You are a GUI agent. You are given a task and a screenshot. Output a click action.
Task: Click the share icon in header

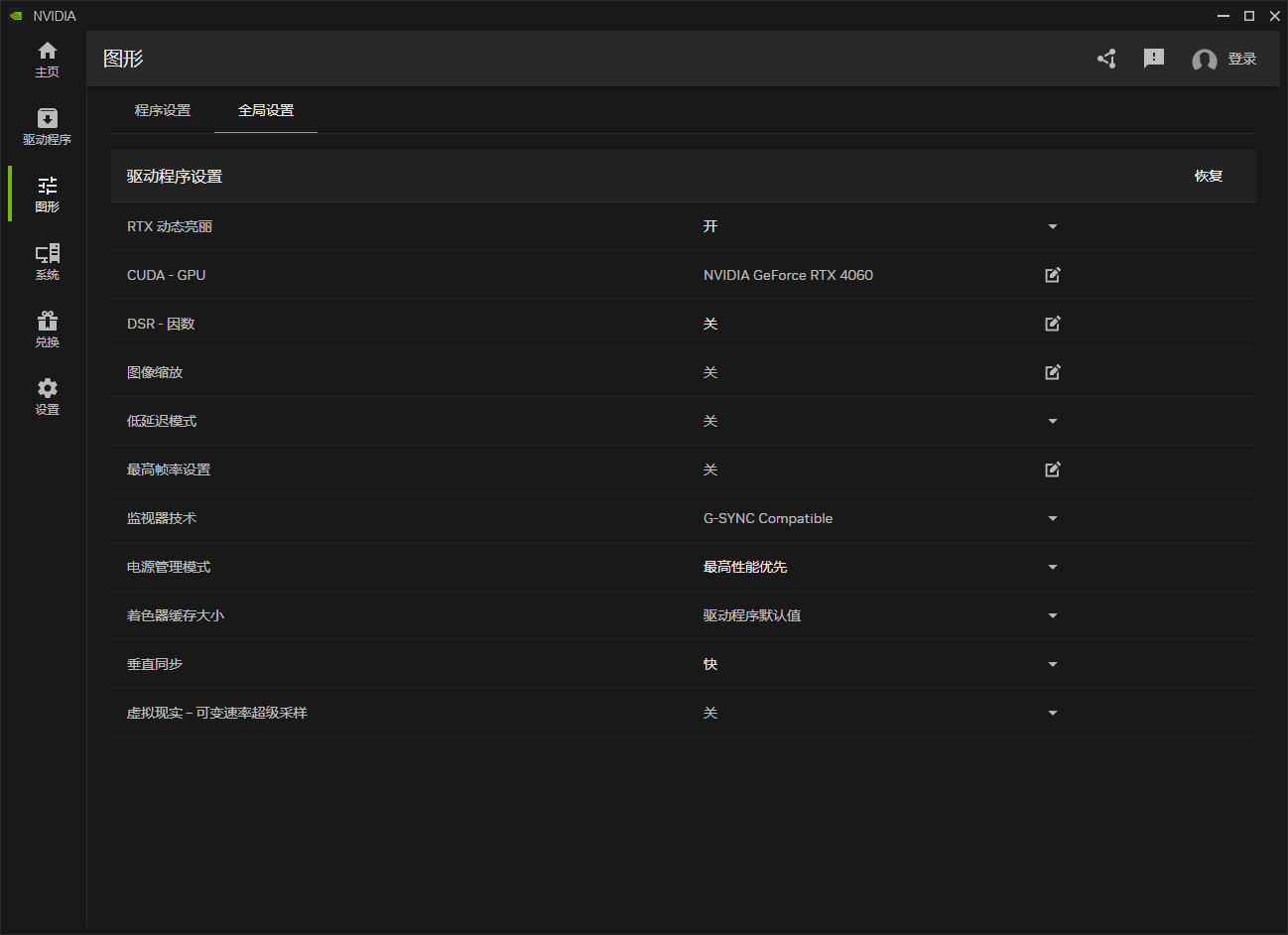[1107, 59]
